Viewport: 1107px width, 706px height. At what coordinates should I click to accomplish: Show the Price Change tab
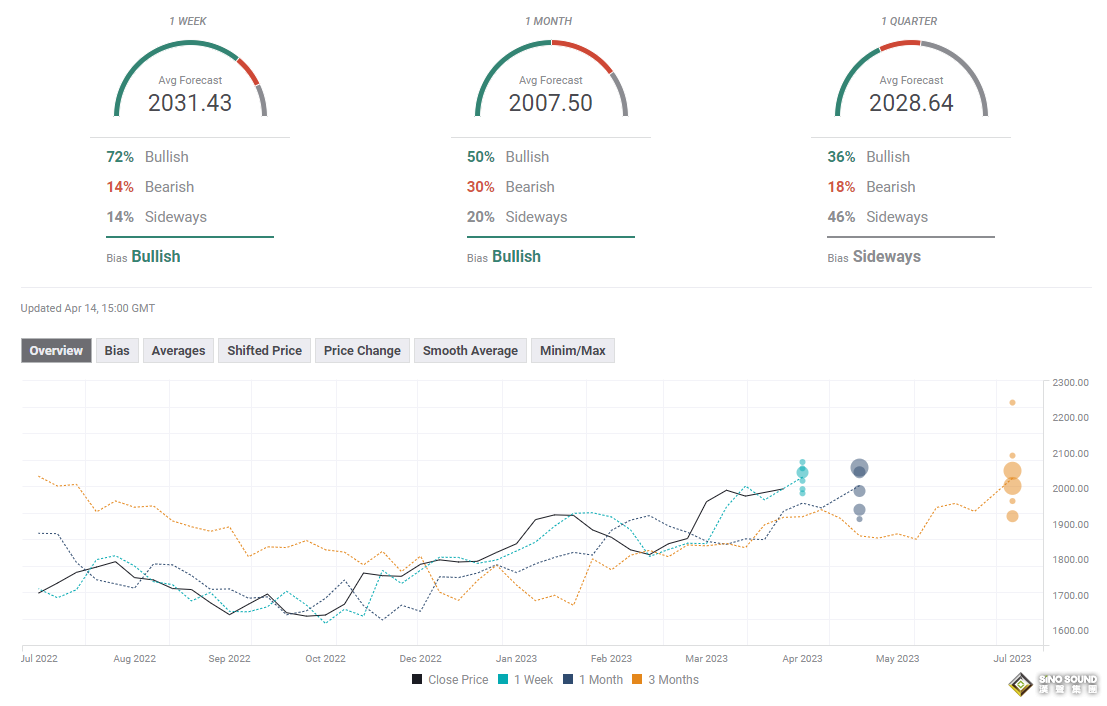(x=362, y=351)
